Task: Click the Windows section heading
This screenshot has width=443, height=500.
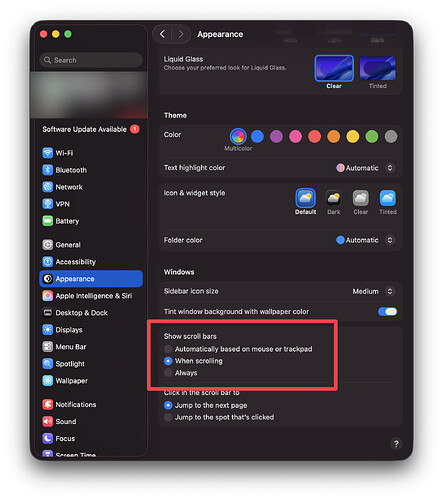Action: pyautogui.click(x=179, y=272)
